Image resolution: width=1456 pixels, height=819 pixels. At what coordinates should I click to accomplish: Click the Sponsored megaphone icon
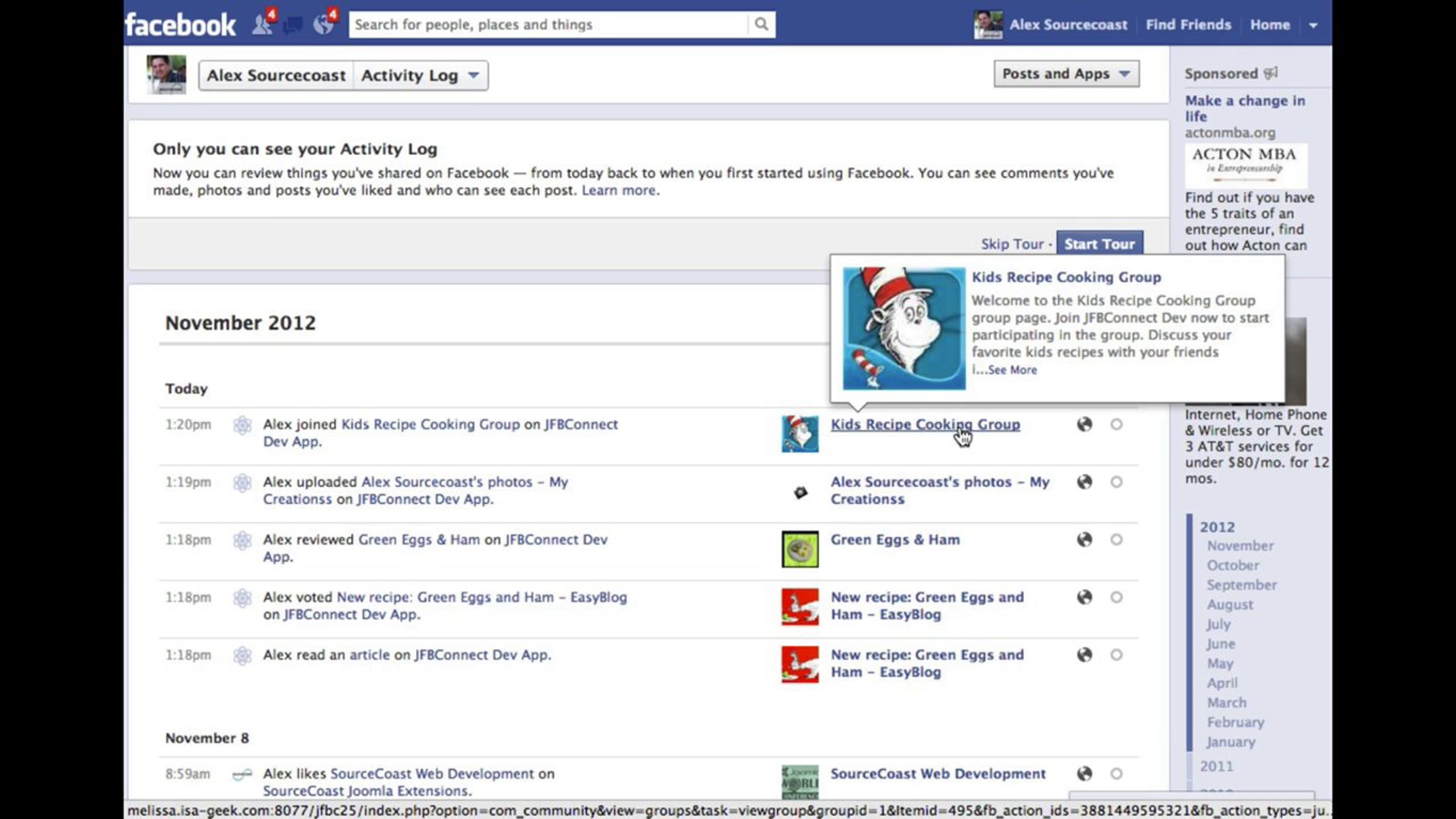1270,73
